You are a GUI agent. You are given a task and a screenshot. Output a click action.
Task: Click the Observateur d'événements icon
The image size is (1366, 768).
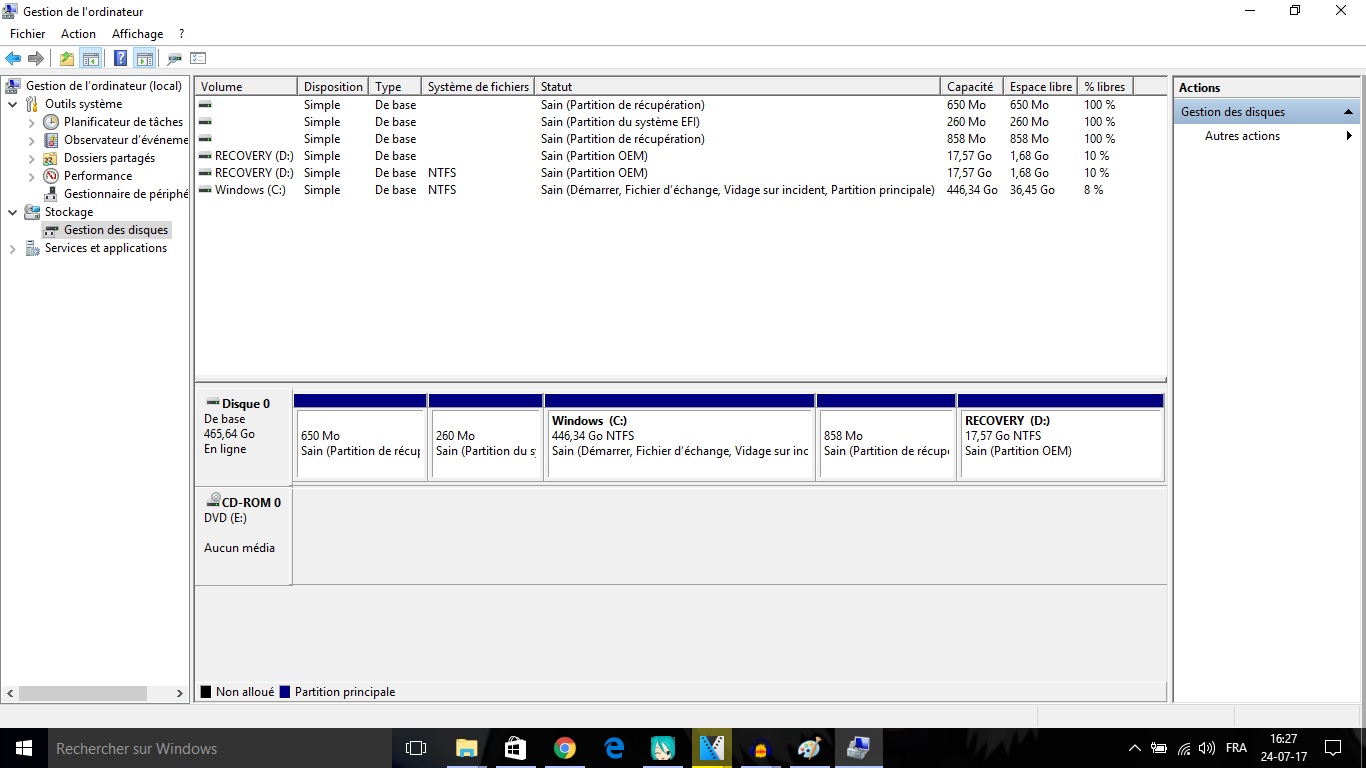click(51, 140)
